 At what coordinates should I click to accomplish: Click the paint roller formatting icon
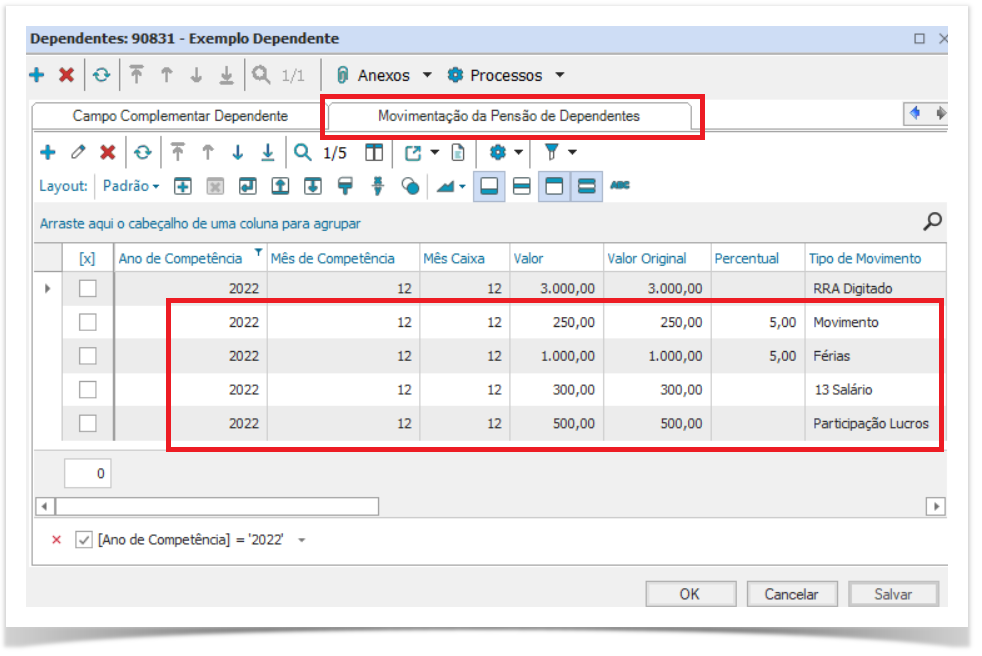click(345, 186)
